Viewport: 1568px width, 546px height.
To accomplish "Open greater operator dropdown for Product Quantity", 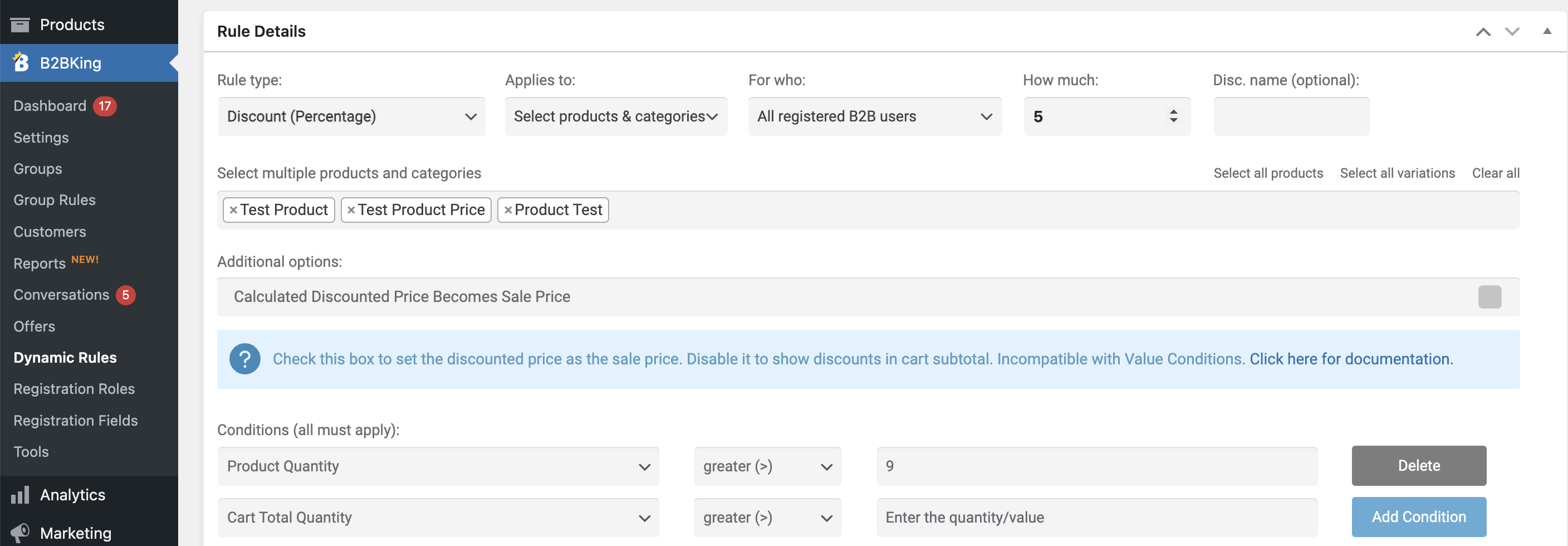I will pos(767,466).
